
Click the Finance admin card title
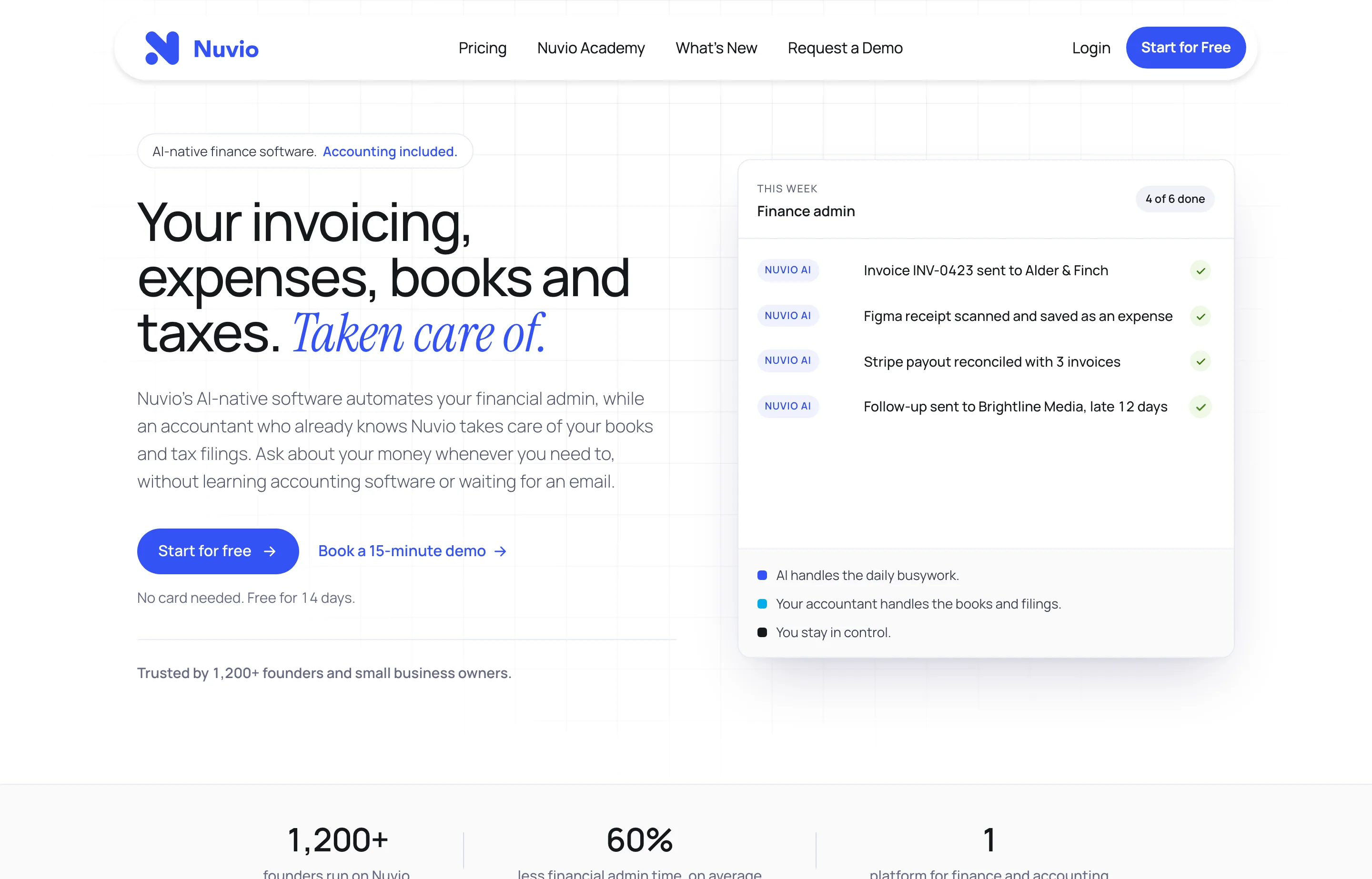(x=806, y=211)
